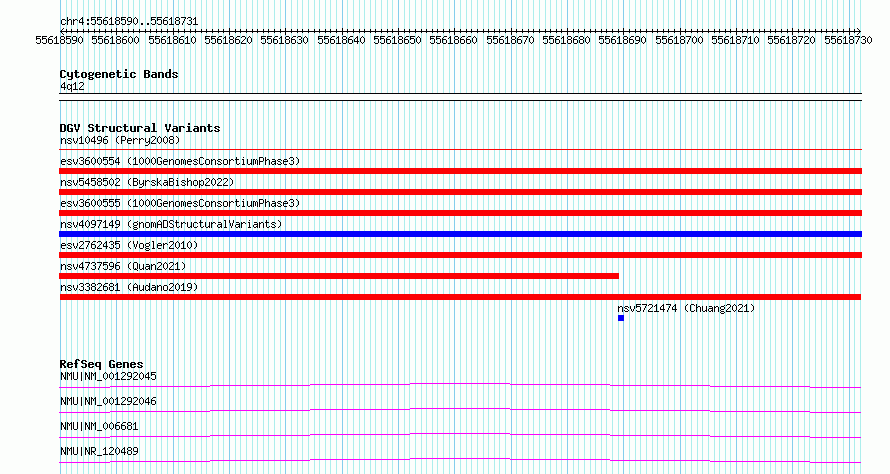The image size is (890, 474).
Task: Select the thin red nsv10496 variant line
Action: pos(460,150)
